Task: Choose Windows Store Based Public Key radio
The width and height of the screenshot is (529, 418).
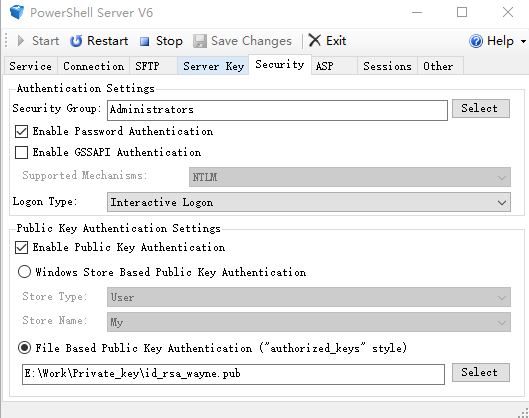Action: [24, 272]
